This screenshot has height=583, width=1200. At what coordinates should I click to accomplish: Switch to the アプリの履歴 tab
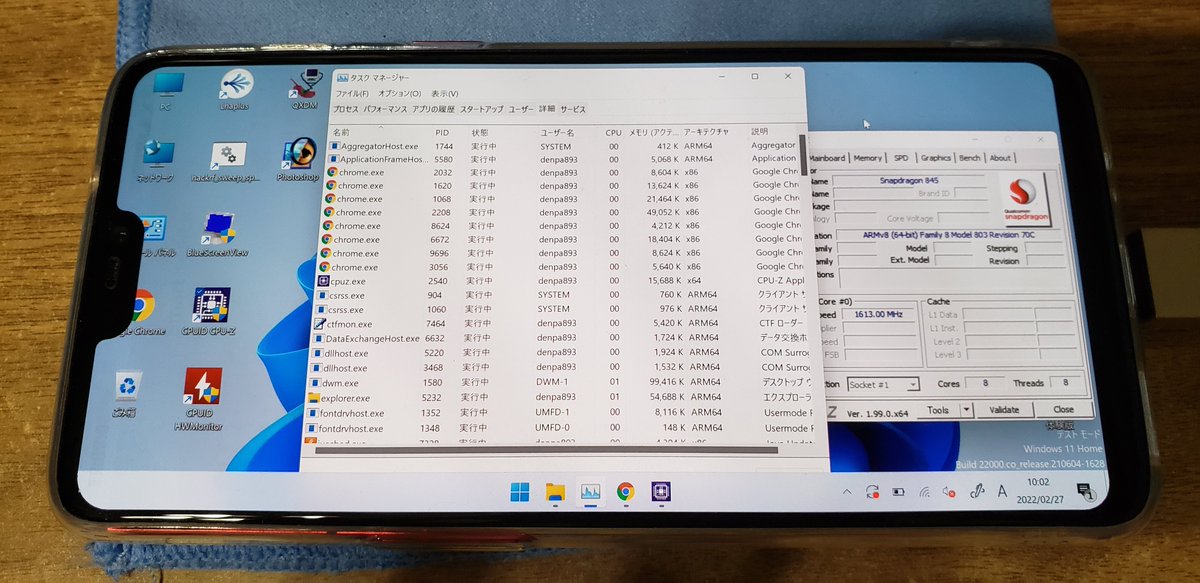click(x=433, y=109)
